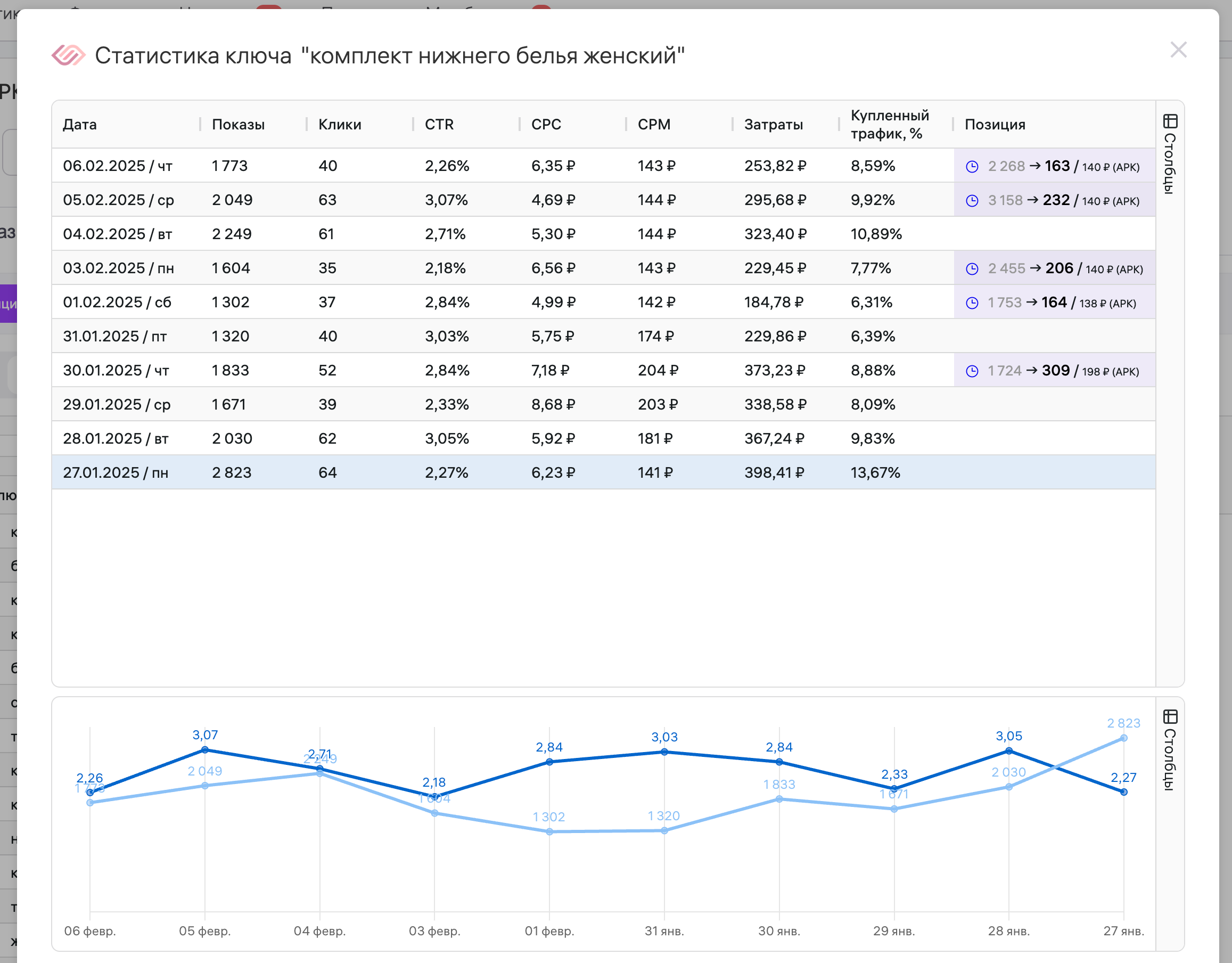Viewport: 1232px width, 963px height.
Task: Sort by the Показы column header
Action: coord(238,124)
